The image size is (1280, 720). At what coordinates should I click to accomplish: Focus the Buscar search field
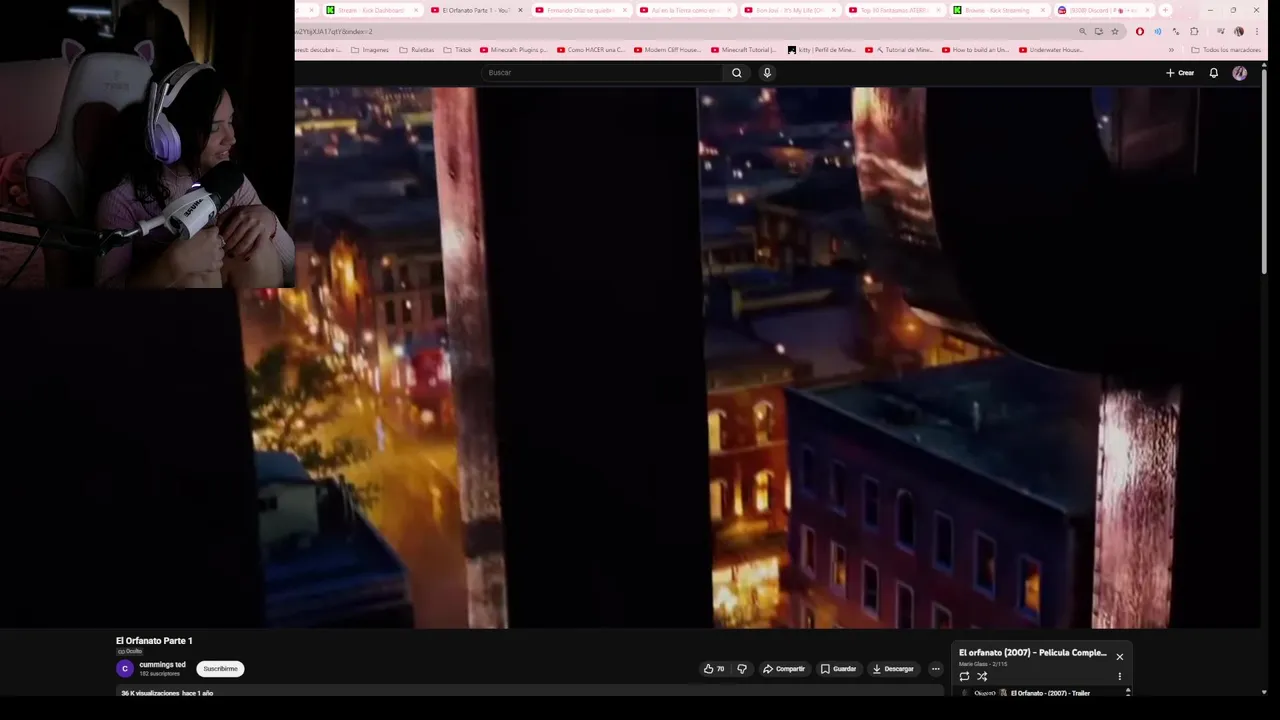pyautogui.click(x=603, y=73)
